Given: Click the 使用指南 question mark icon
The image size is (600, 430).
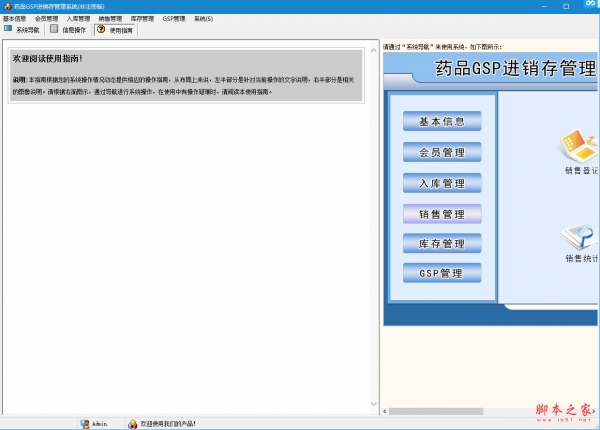Looking at the screenshot, I should click(x=101, y=29).
